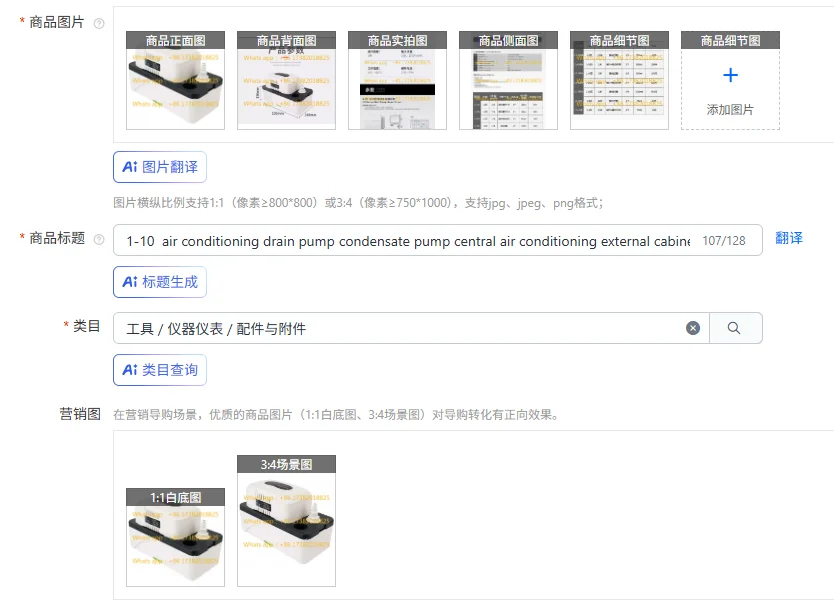This screenshot has height=604, width=834.
Task: Click the 营销图 section label
Action: pyautogui.click(x=80, y=414)
